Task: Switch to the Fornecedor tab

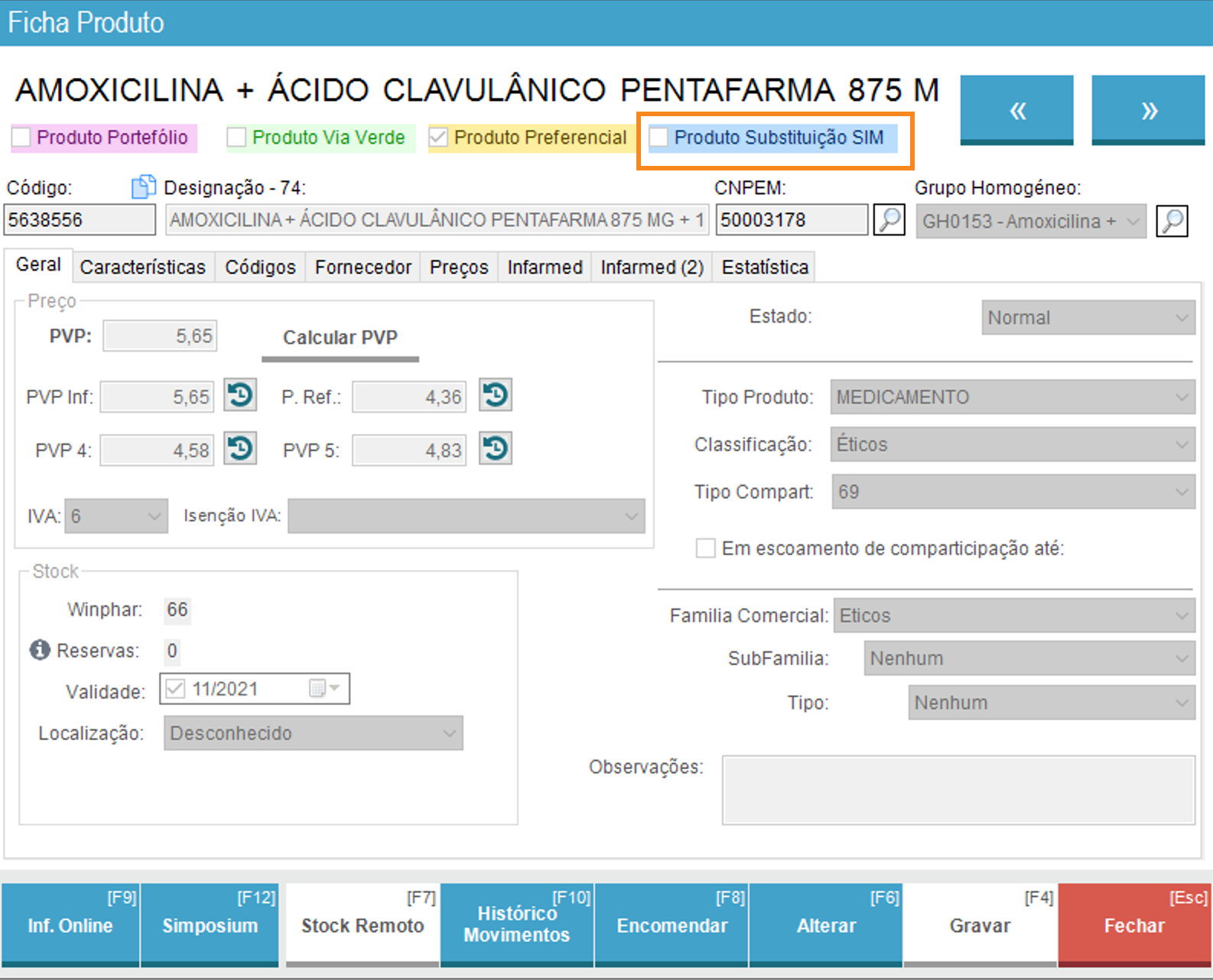Action: (363, 268)
